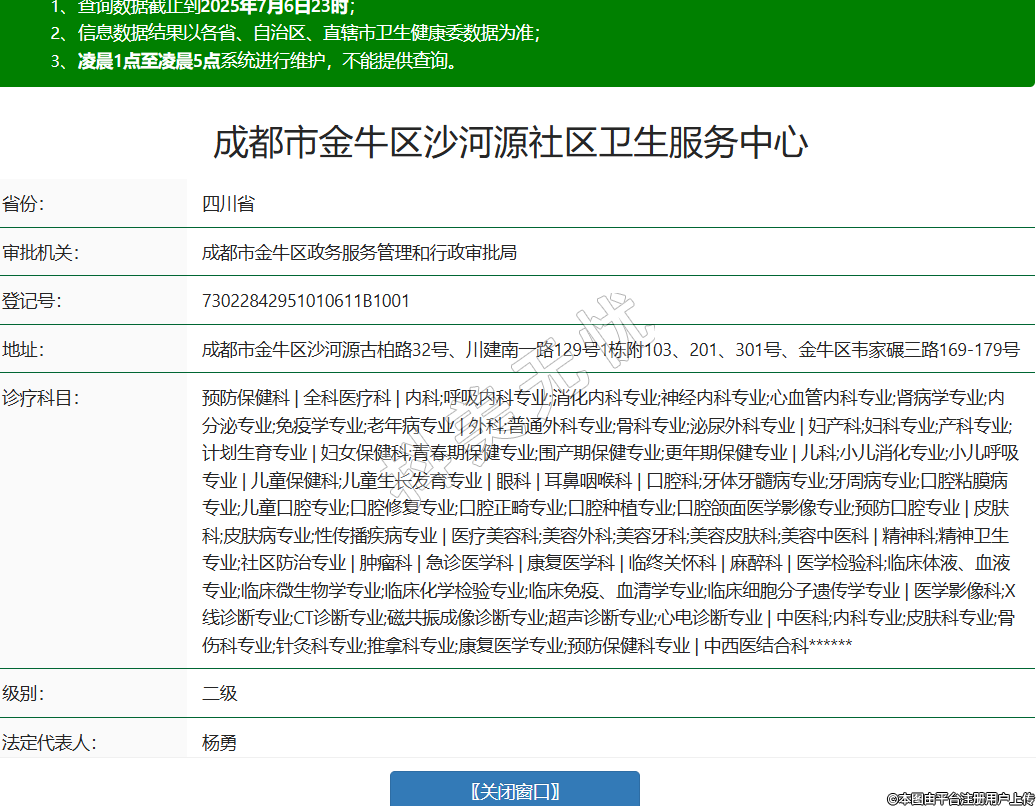Select the 诊疗科目 field label
This screenshot has width=1036, height=806.
[40, 398]
